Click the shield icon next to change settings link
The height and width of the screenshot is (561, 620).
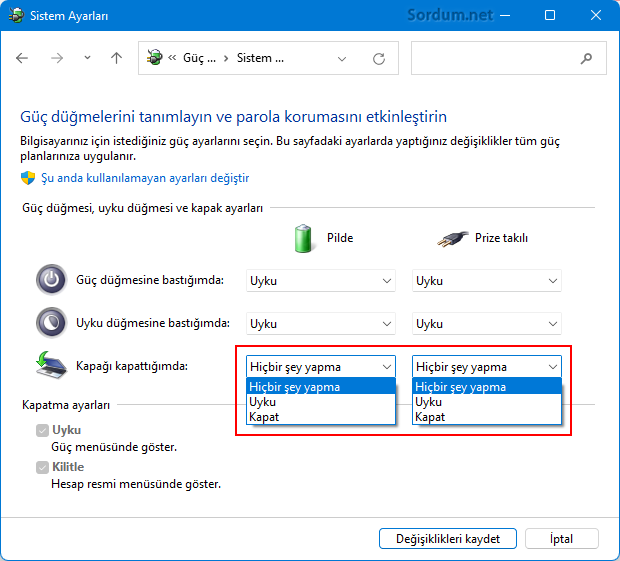tap(28, 178)
